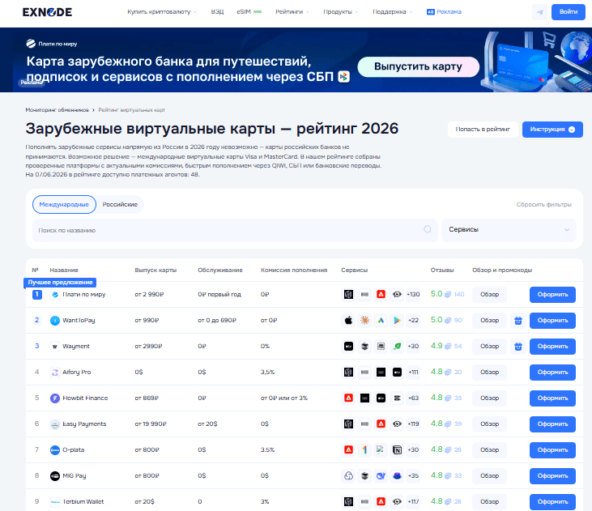This screenshot has height=511, width=592.
Task: Open Telegram icon button in header
Action: pos(540,12)
